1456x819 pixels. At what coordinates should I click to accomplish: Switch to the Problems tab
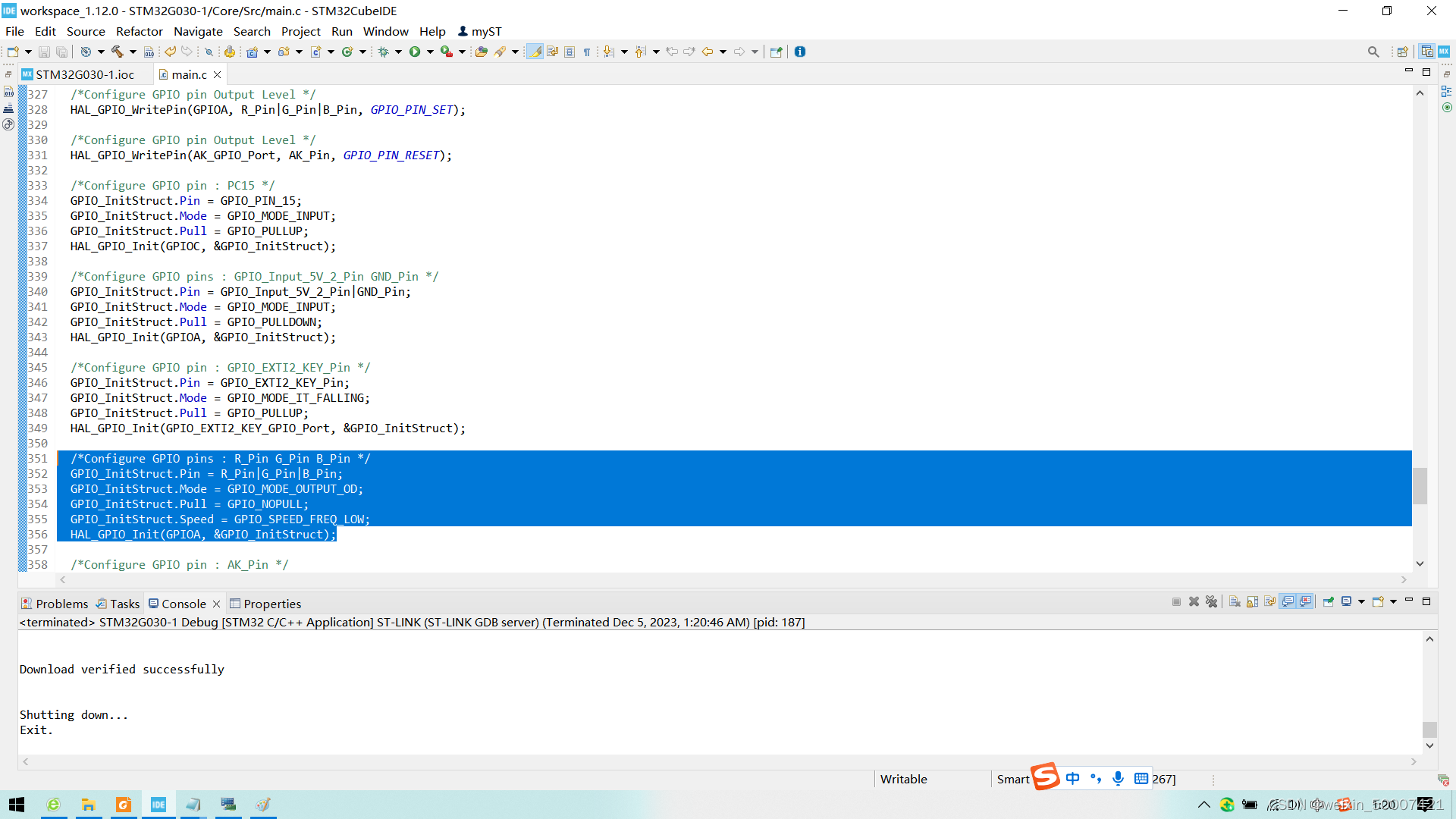(55, 604)
